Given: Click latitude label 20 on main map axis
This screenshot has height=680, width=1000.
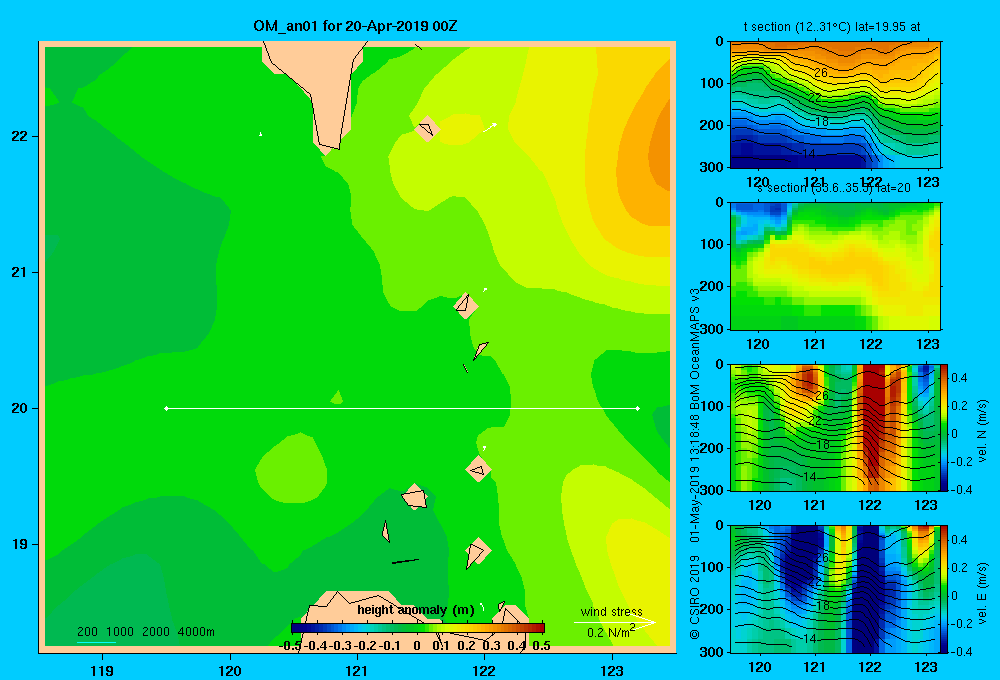Looking at the screenshot, I should pyautogui.click(x=20, y=408).
